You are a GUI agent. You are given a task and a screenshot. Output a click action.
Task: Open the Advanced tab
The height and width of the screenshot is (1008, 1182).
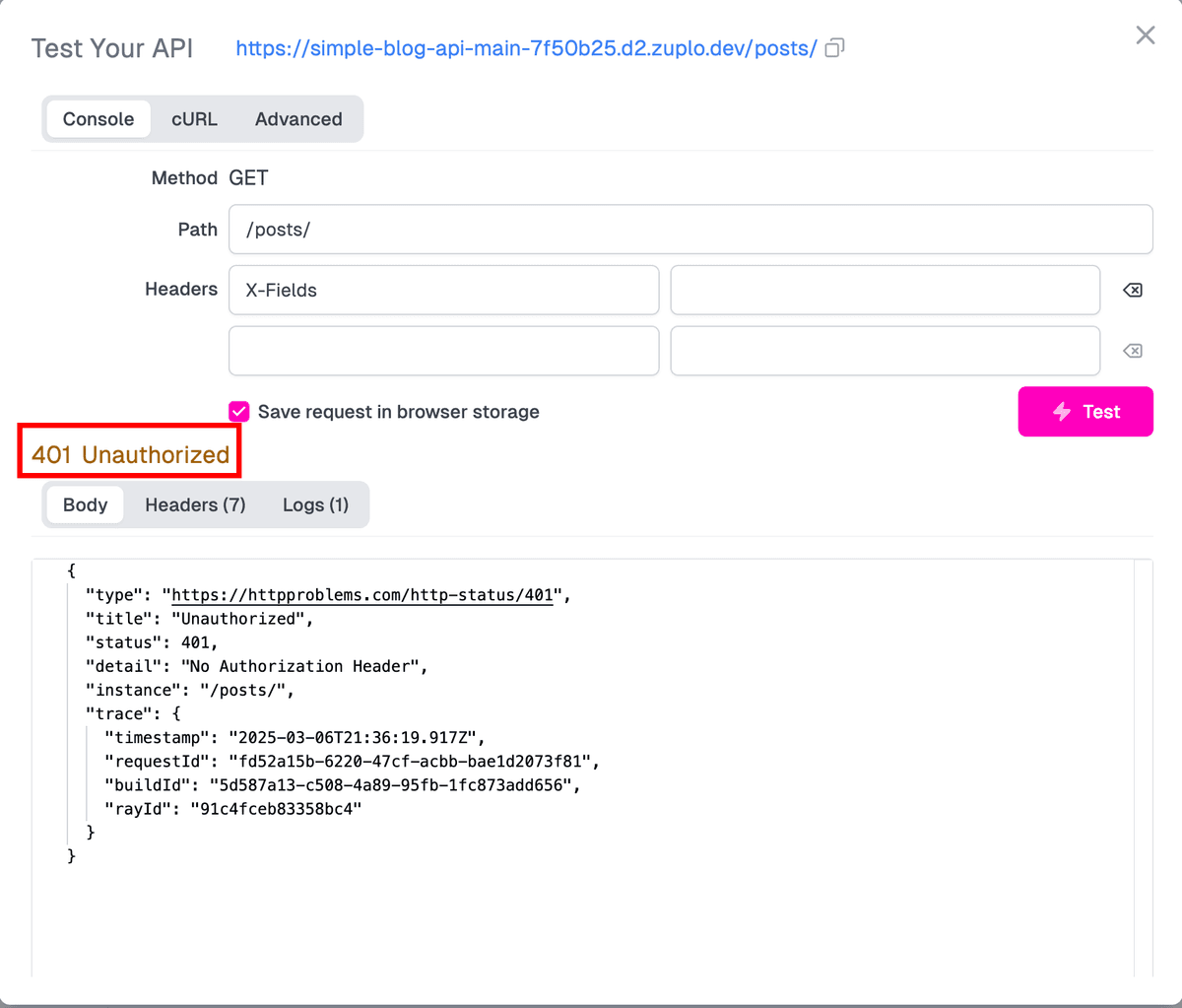click(298, 119)
